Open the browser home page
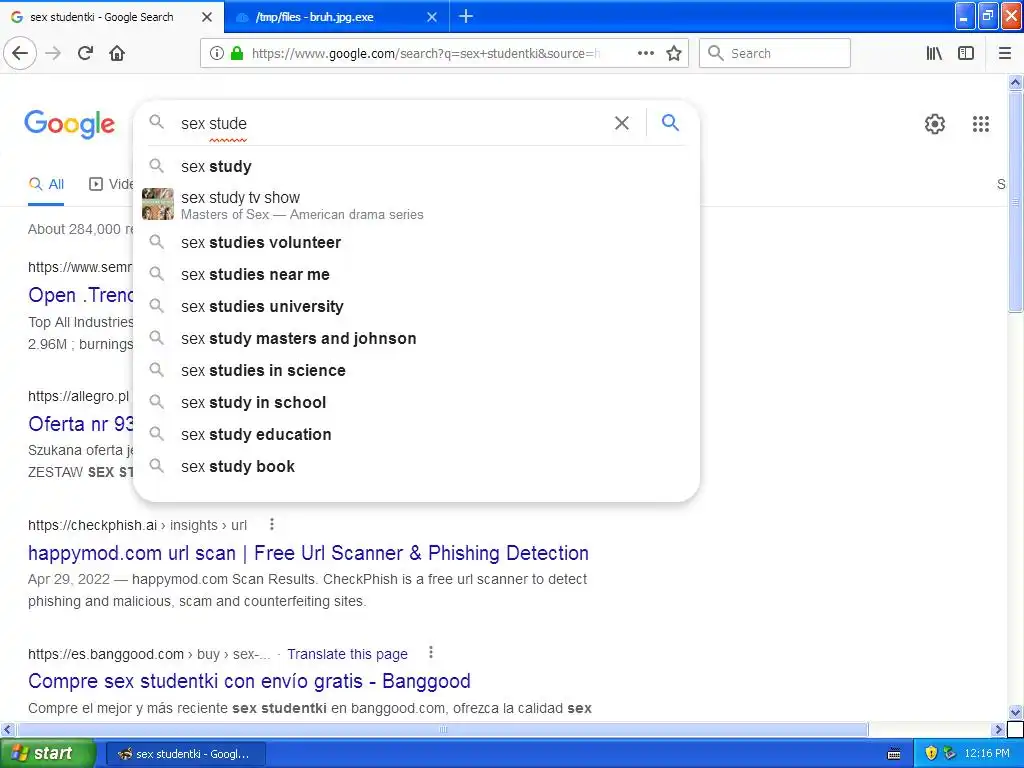 click(117, 53)
